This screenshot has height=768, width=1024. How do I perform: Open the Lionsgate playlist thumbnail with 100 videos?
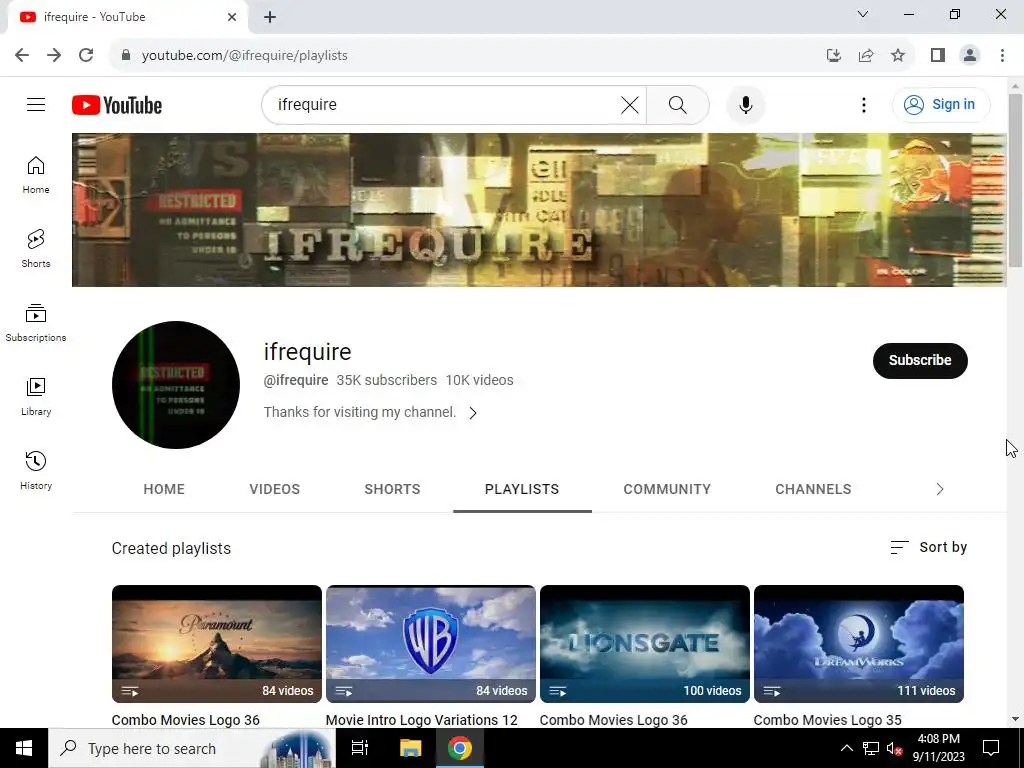pyautogui.click(x=645, y=643)
